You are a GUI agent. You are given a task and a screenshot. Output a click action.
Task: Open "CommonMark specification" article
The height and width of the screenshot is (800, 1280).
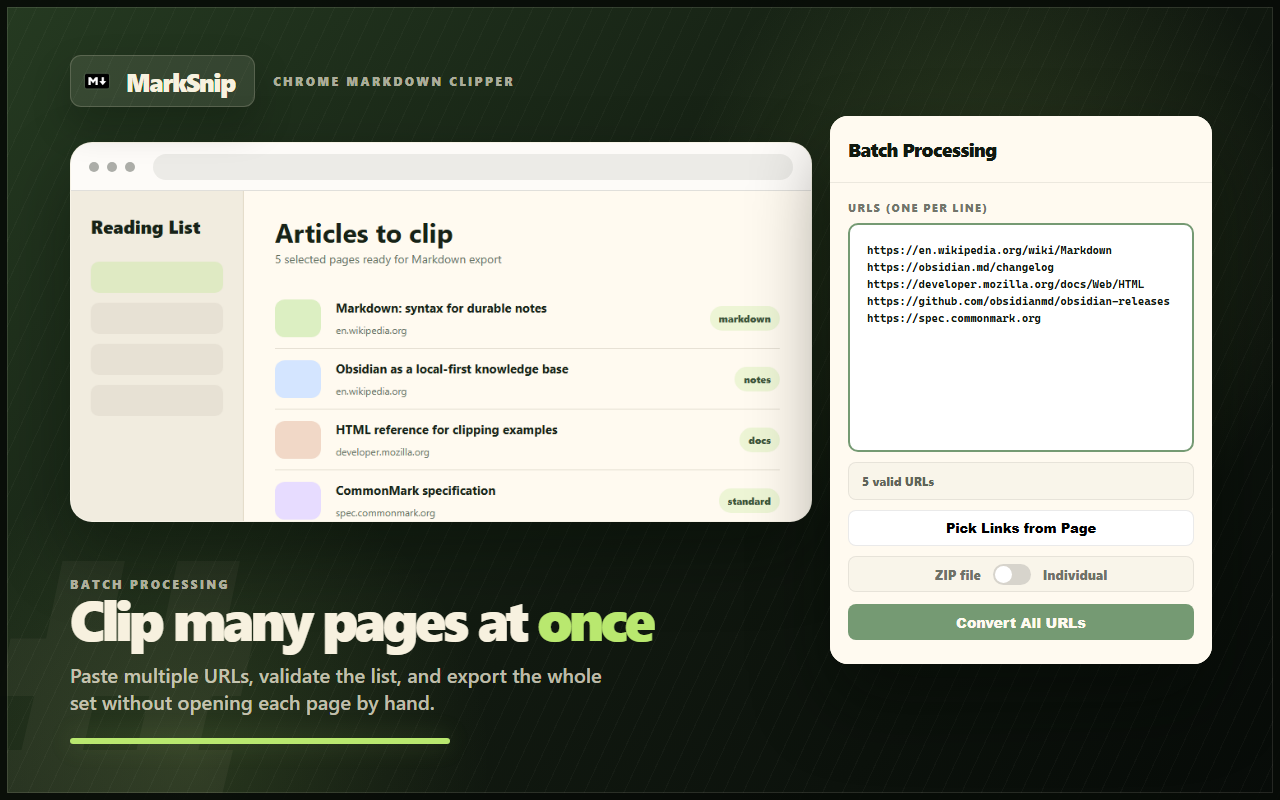click(416, 491)
